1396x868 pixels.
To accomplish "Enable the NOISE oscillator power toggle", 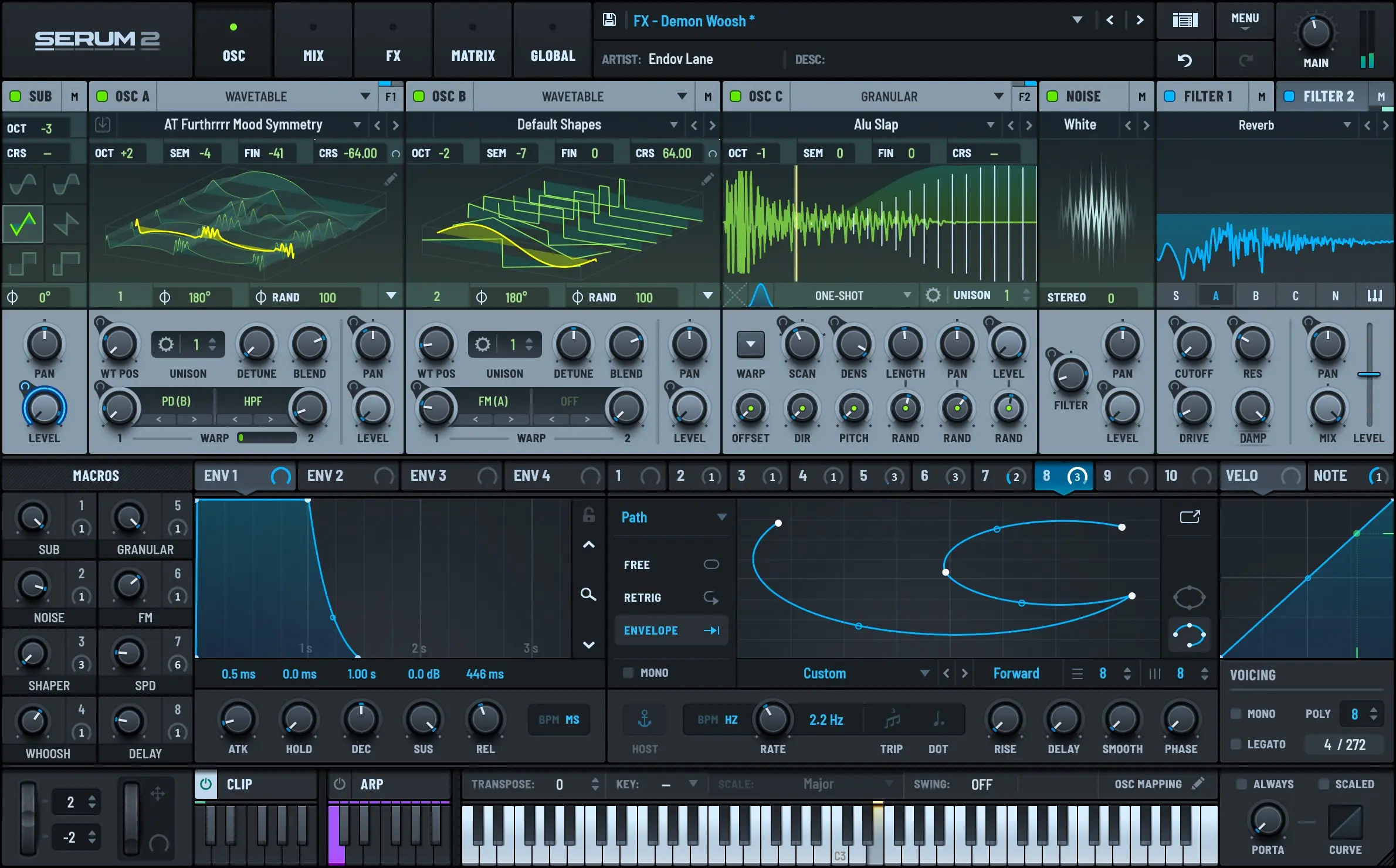I will pos(1053,96).
